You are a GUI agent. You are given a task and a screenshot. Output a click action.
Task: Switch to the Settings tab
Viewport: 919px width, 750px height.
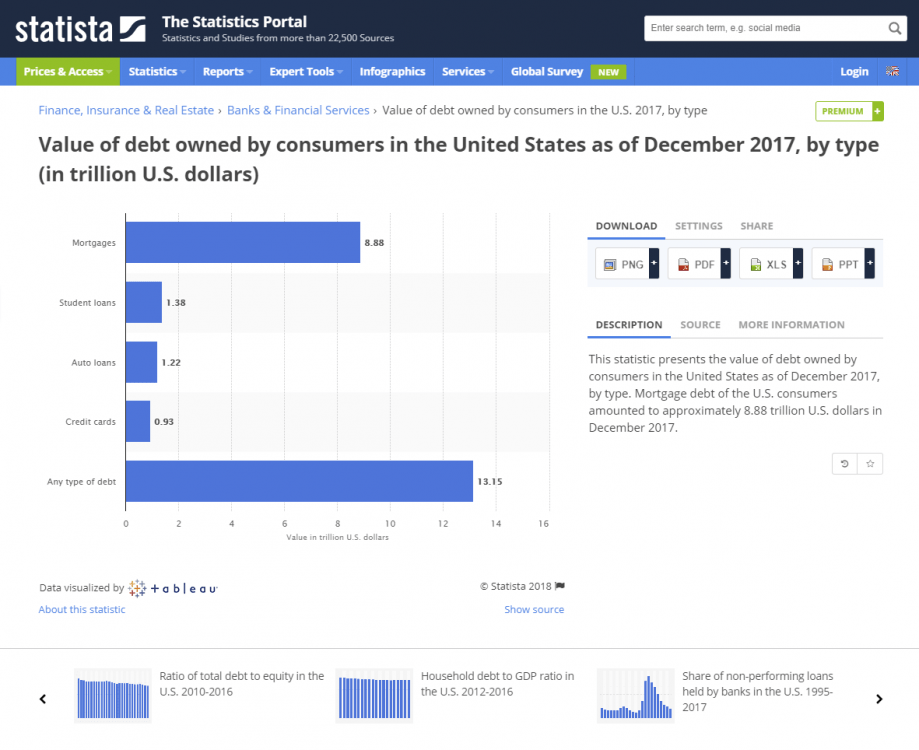(698, 226)
